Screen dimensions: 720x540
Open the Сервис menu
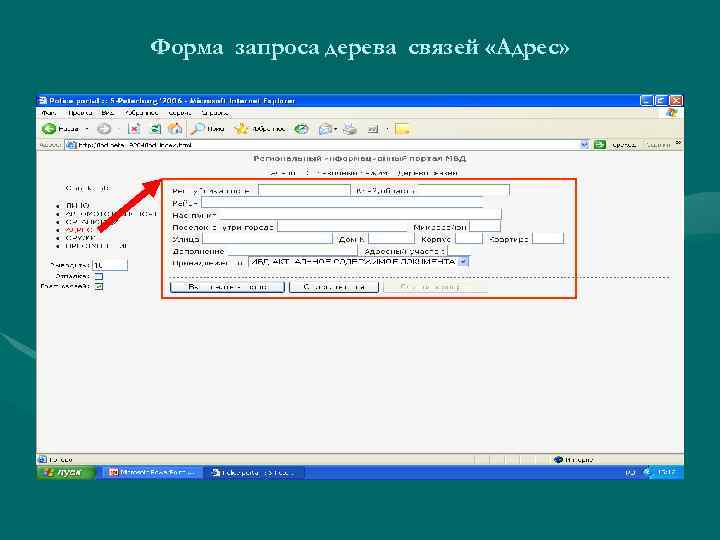click(x=180, y=113)
